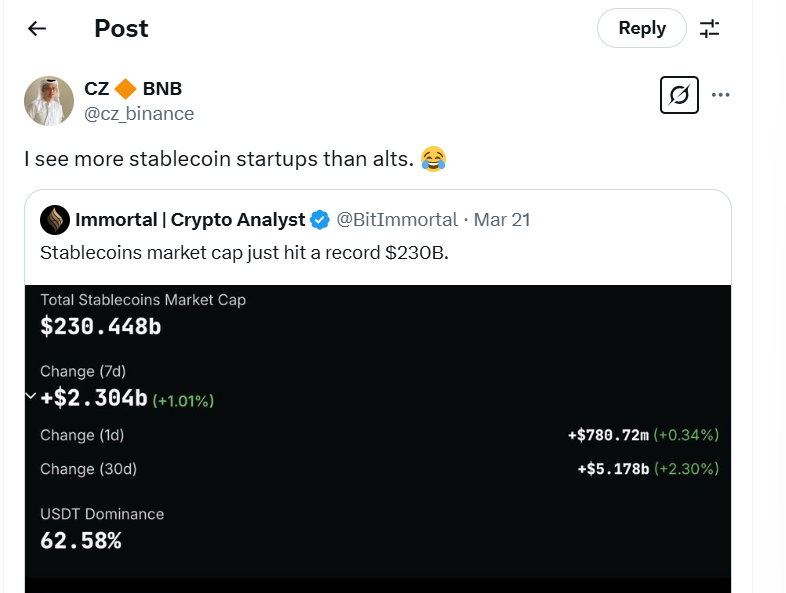
Task: Click the blue verified badge
Action: (x=320, y=219)
